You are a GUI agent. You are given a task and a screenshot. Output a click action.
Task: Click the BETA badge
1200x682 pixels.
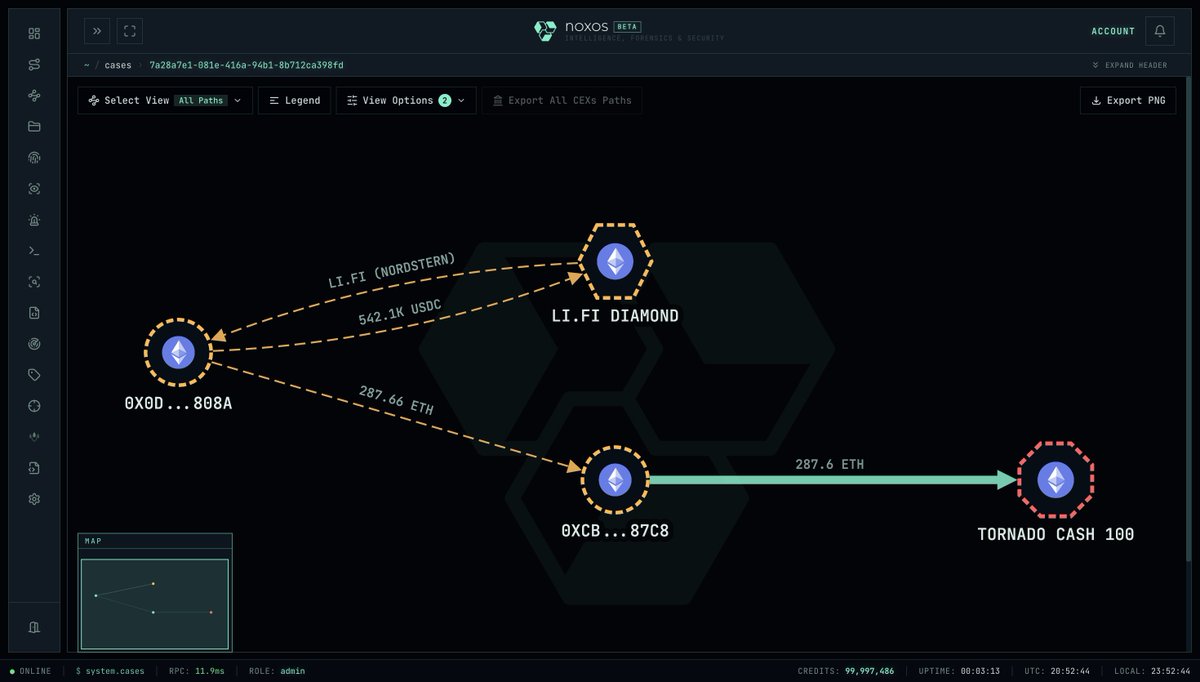coord(628,26)
